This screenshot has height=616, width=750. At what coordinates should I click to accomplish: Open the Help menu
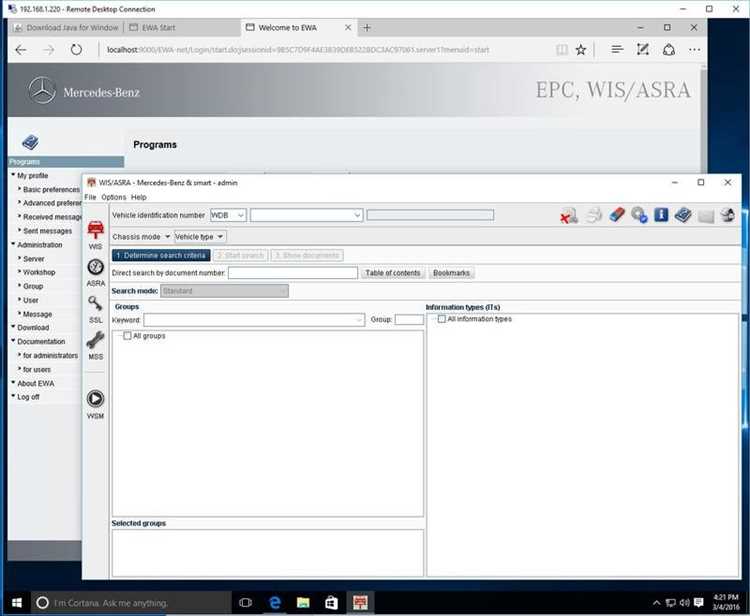(139, 197)
